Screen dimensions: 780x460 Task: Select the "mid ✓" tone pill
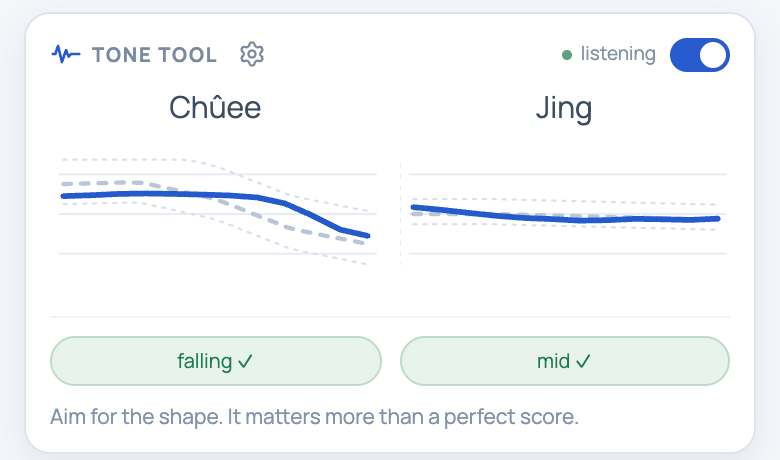tap(565, 361)
